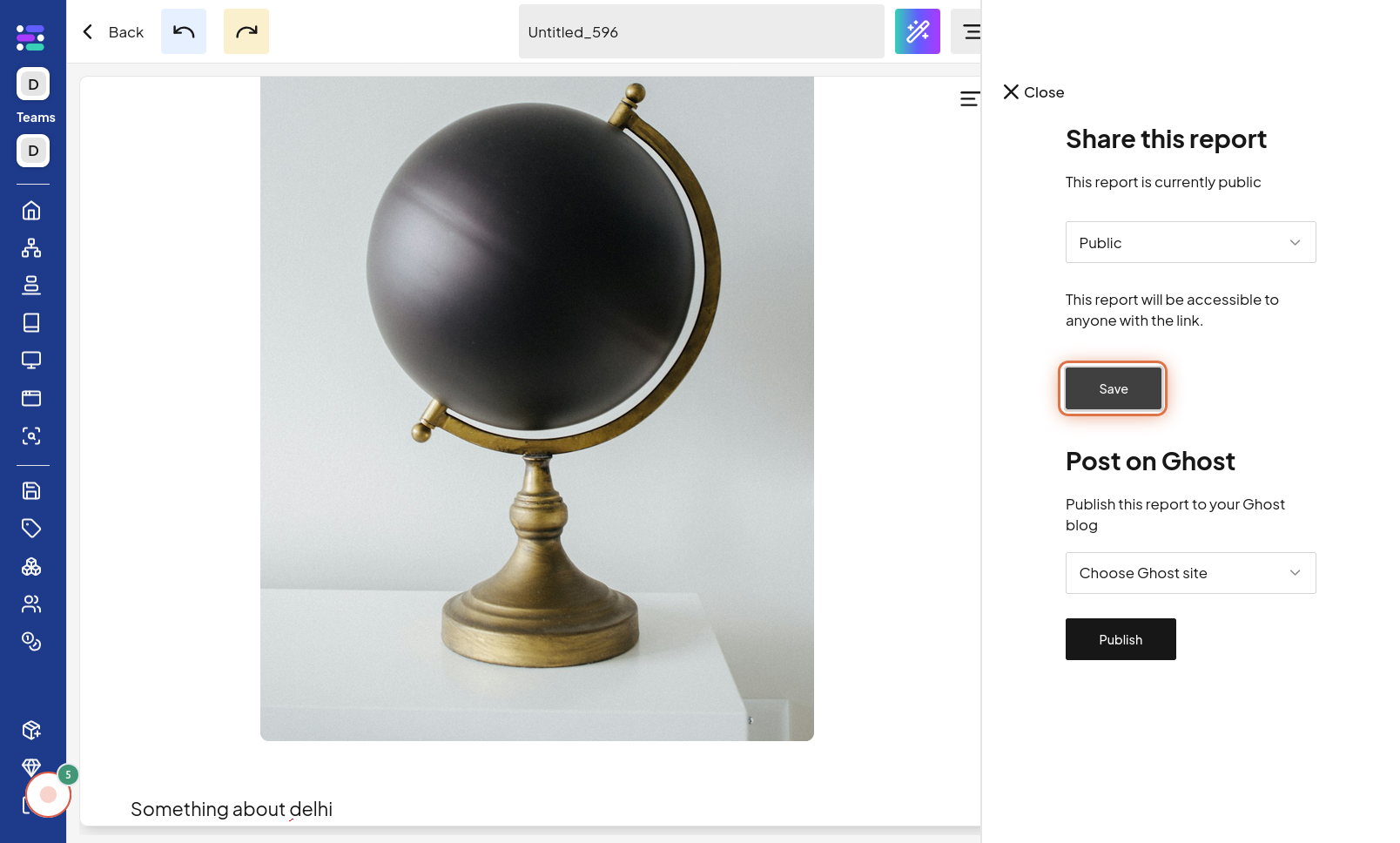Save the sharing settings
This screenshot has height=843, width=1400.
1114,388
